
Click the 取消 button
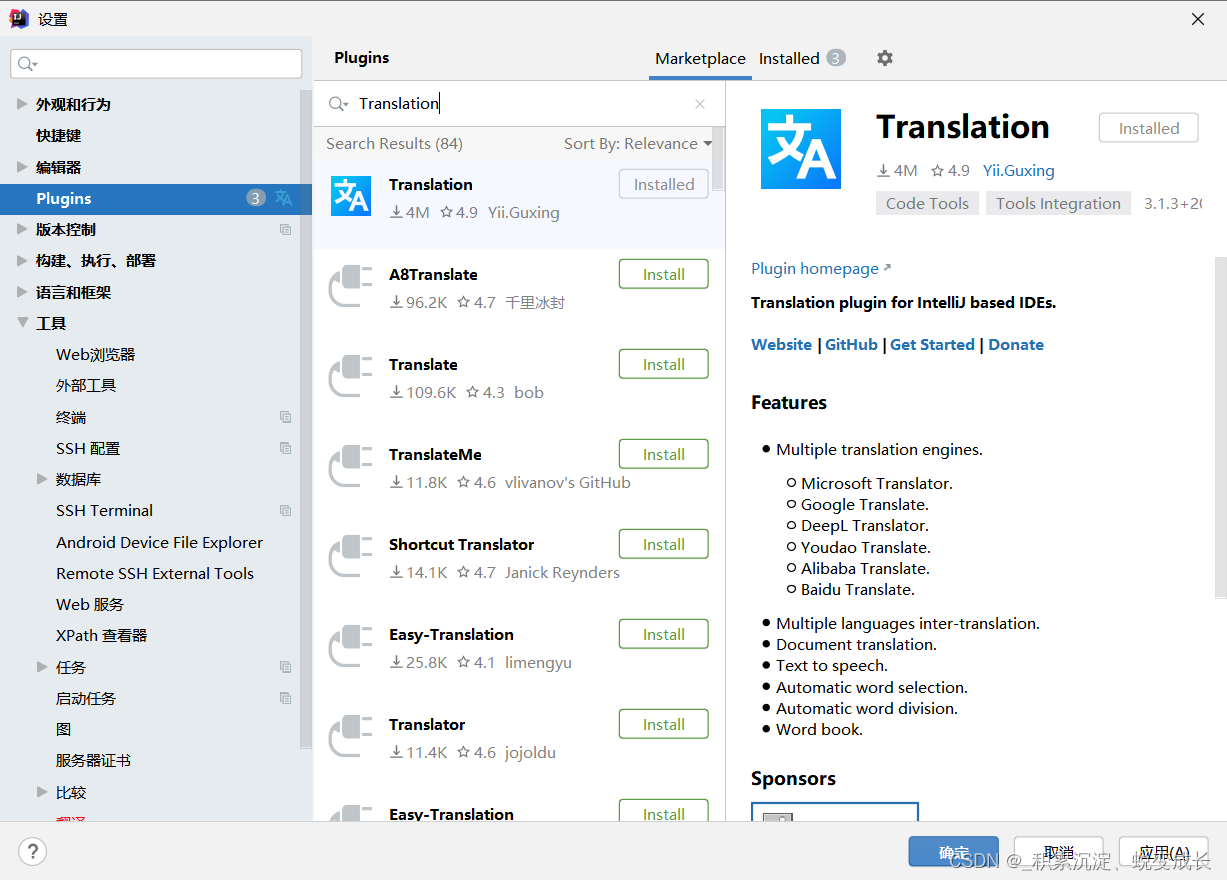[x=1058, y=852]
